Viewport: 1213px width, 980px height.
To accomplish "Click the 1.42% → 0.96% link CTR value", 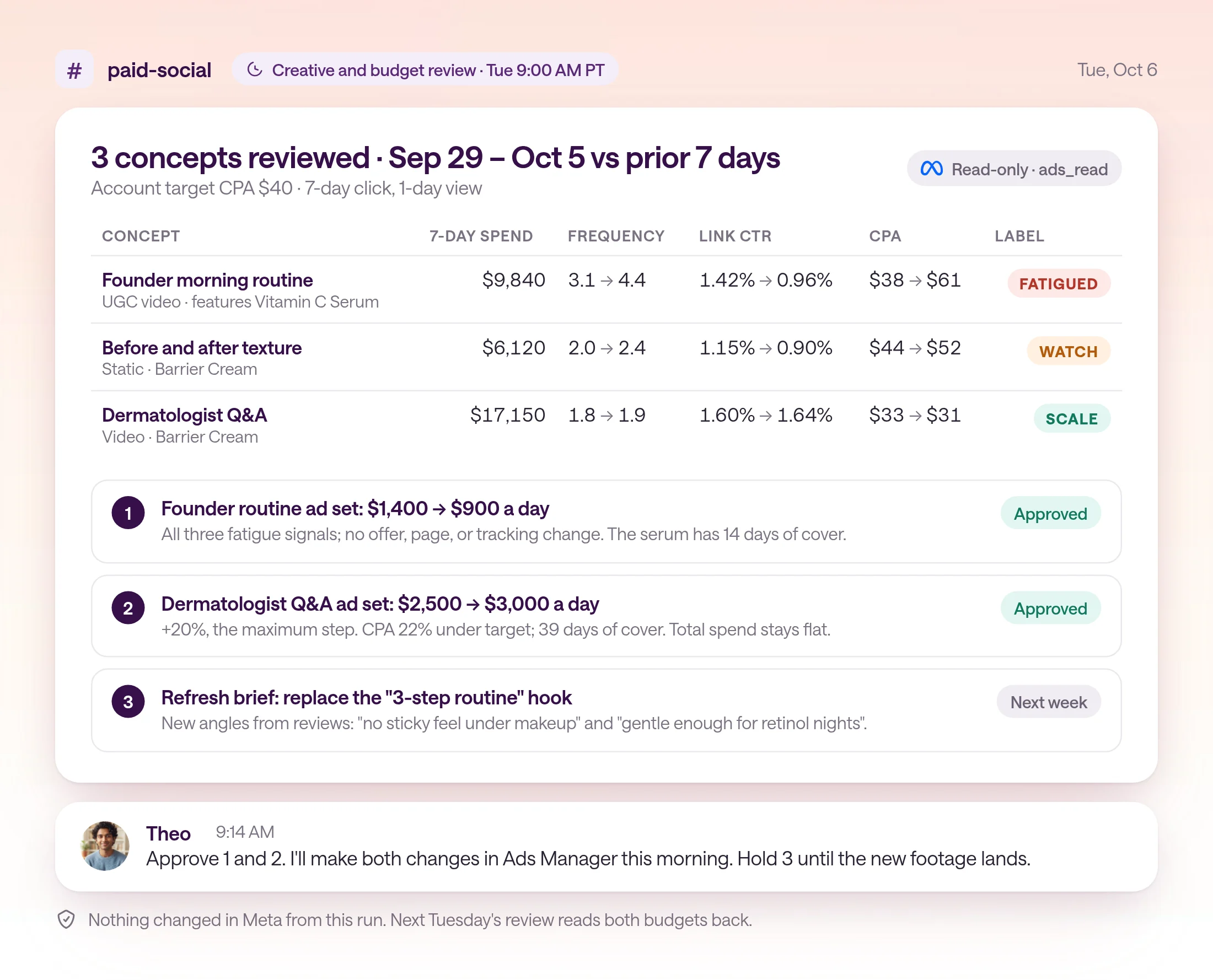I will coord(766,280).
